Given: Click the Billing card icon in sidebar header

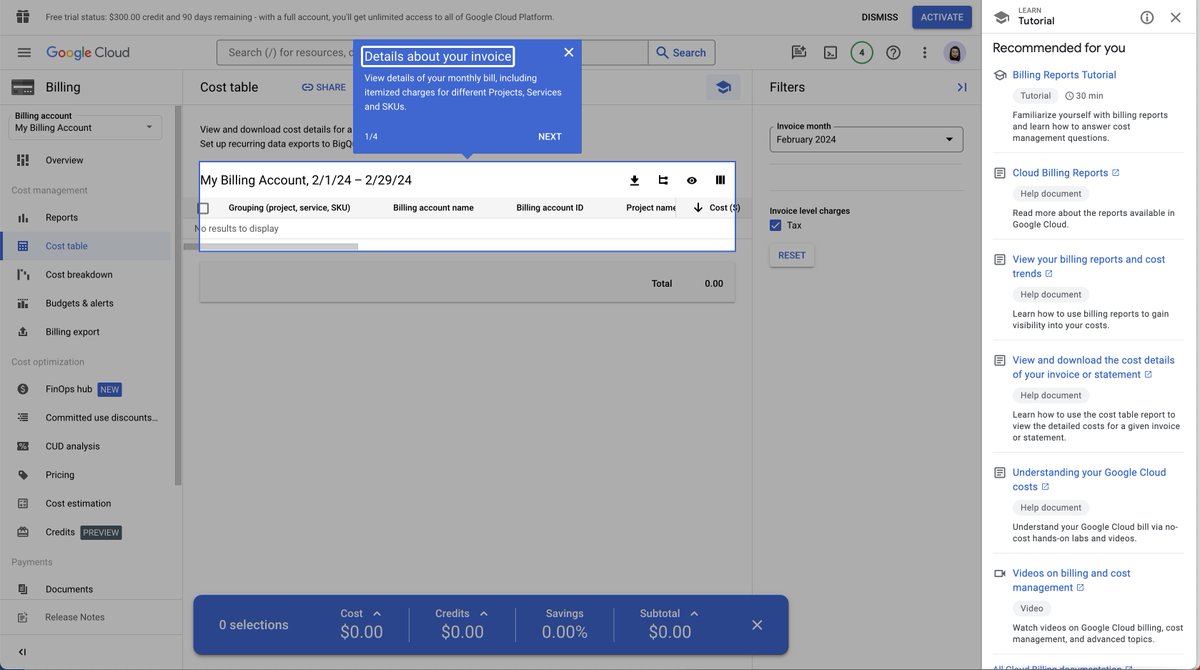Looking at the screenshot, I should tap(23, 87).
